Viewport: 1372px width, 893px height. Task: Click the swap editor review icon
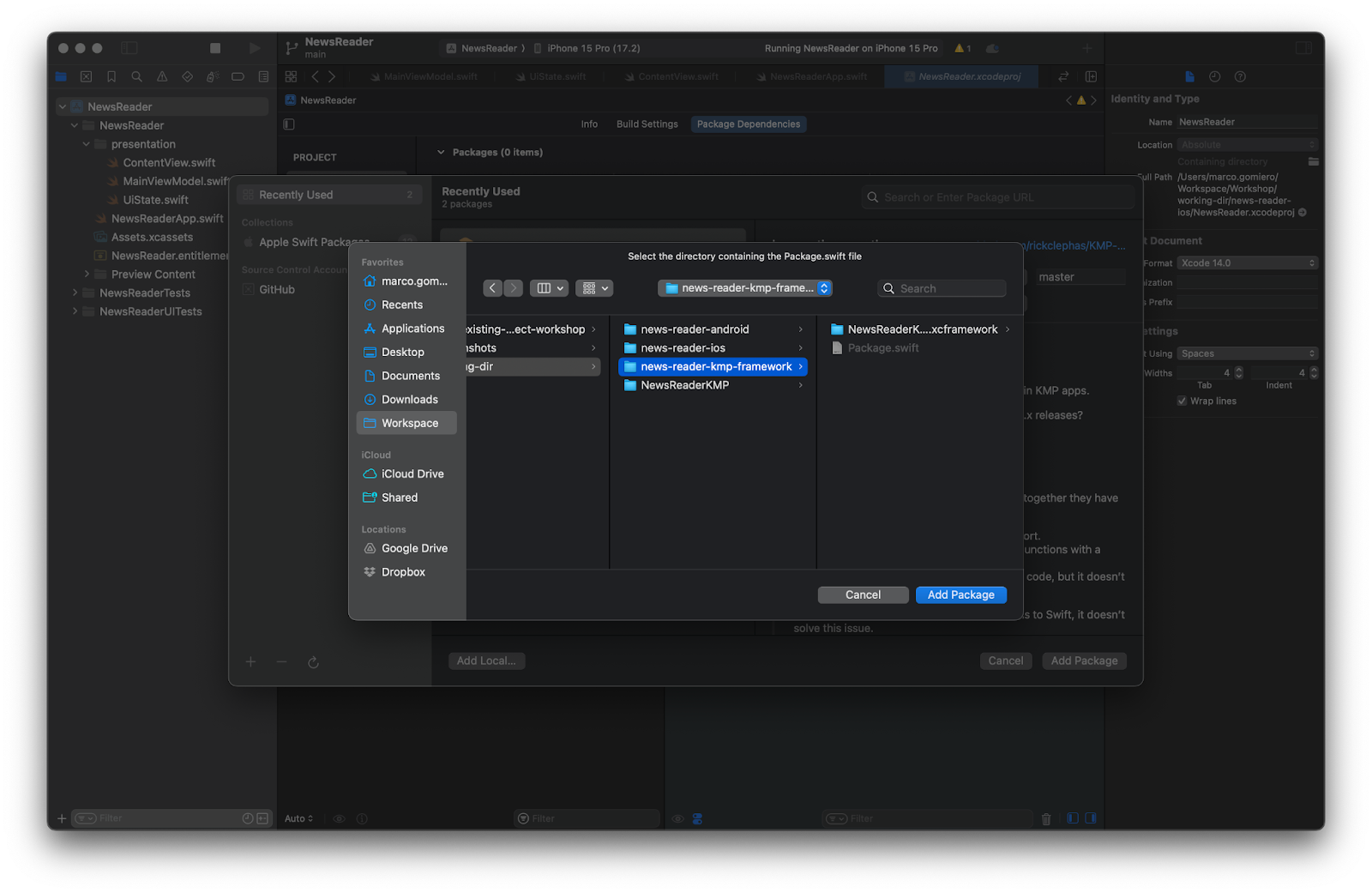click(1063, 76)
